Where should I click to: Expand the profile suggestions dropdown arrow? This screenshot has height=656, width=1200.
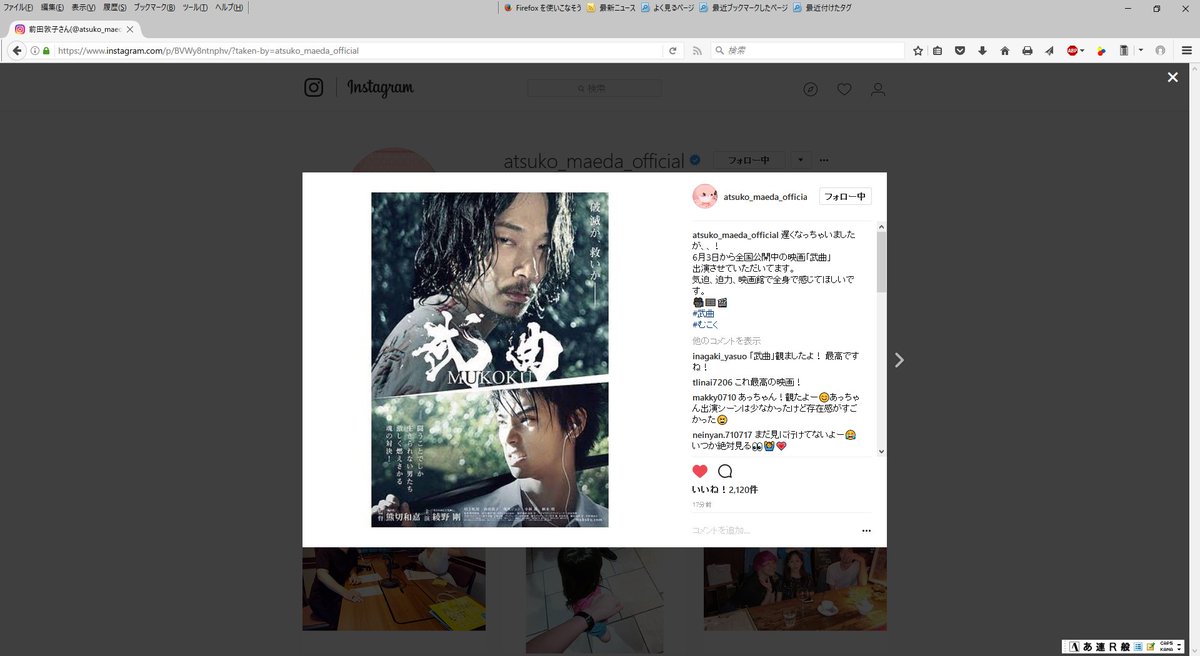(800, 160)
